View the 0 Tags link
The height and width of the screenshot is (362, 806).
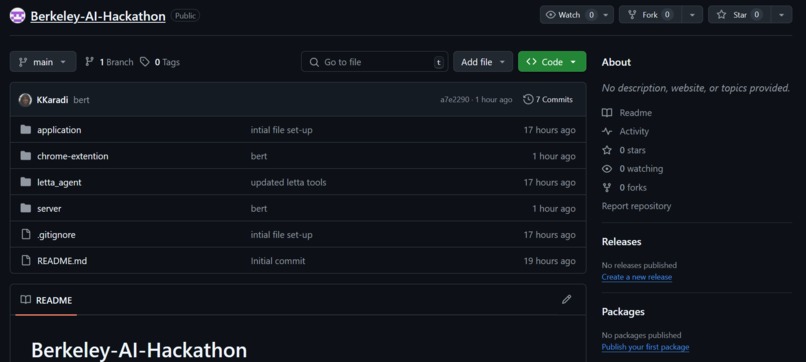click(160, 62)
